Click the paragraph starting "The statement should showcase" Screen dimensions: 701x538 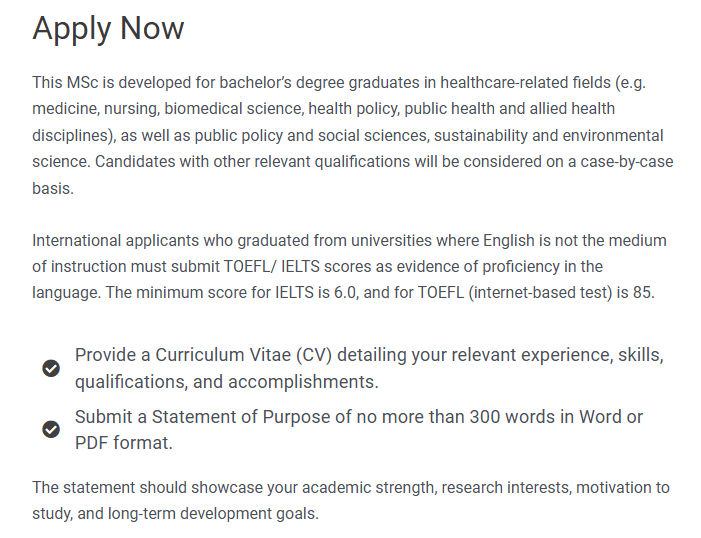coord(351,500)
